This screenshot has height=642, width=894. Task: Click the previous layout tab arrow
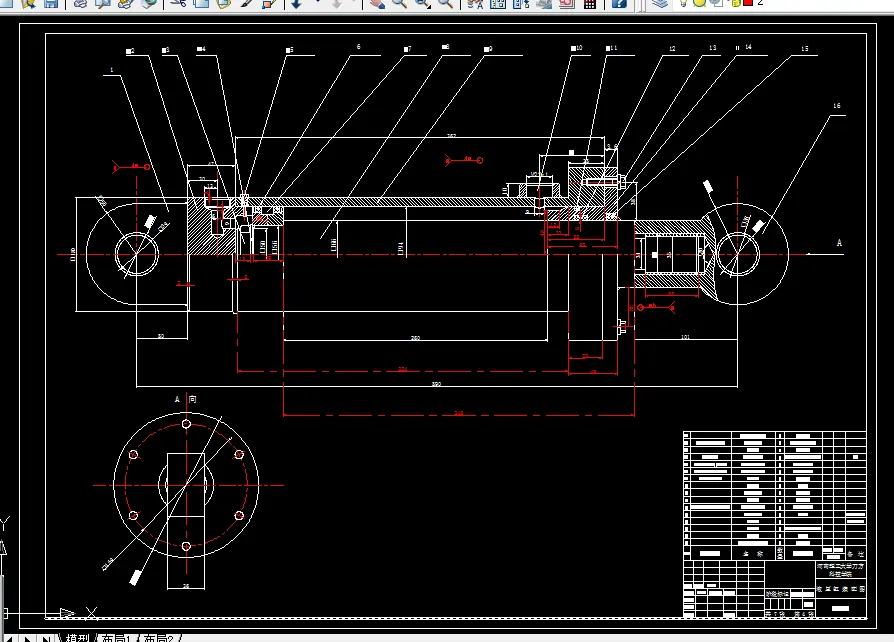[10, 638]
